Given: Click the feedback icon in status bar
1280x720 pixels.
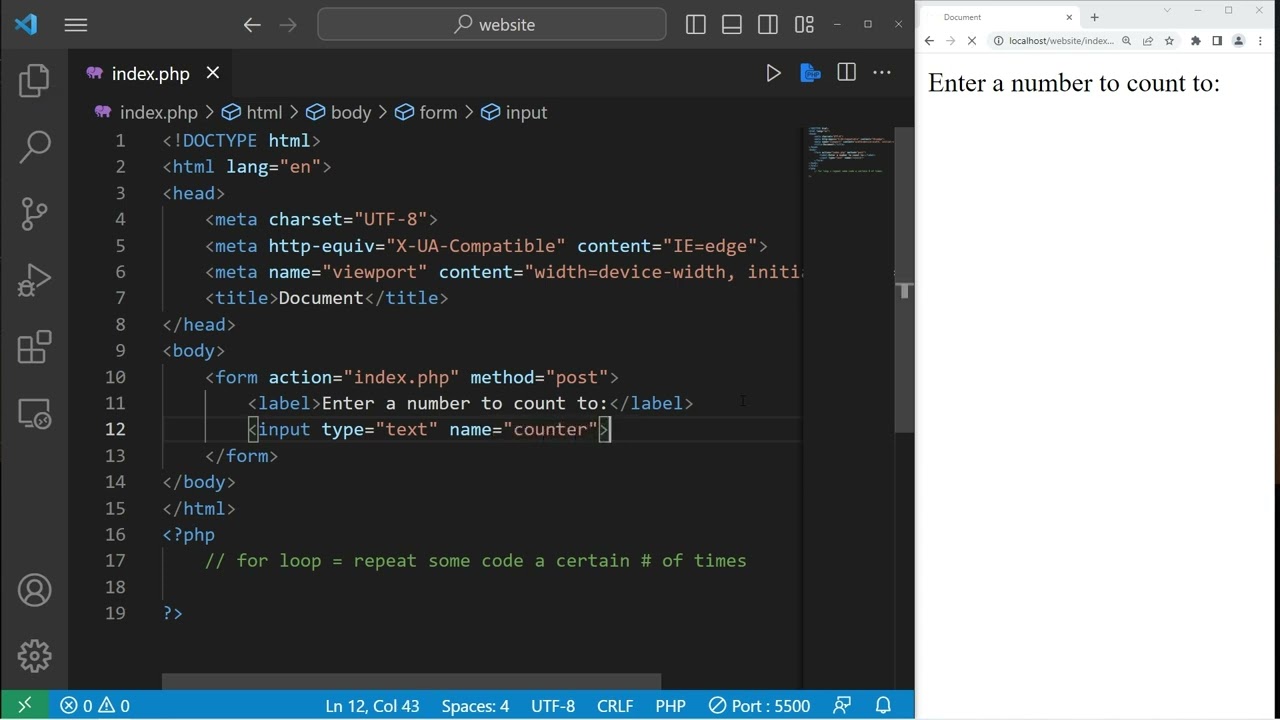Looking at the screenshot, I should click(843, 706).
